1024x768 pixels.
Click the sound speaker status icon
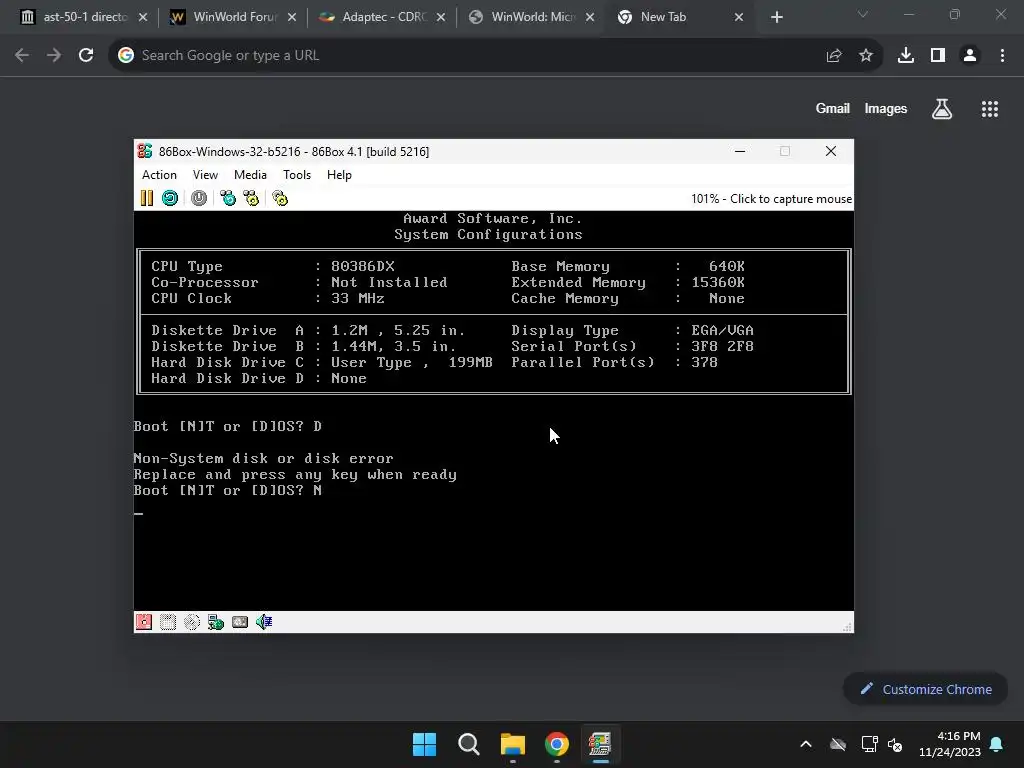pos(264,622)
